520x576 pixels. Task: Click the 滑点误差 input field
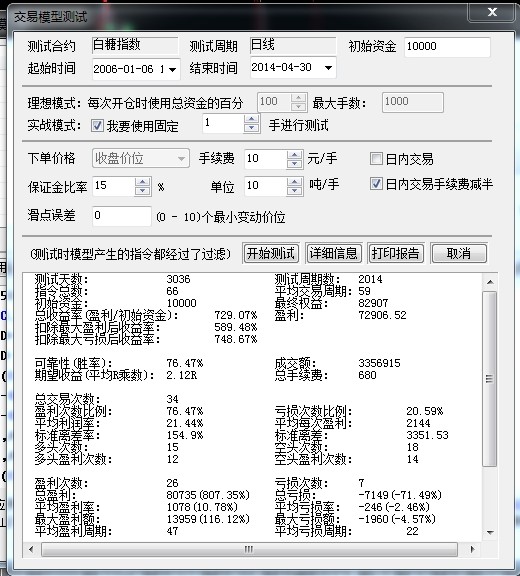122,216
